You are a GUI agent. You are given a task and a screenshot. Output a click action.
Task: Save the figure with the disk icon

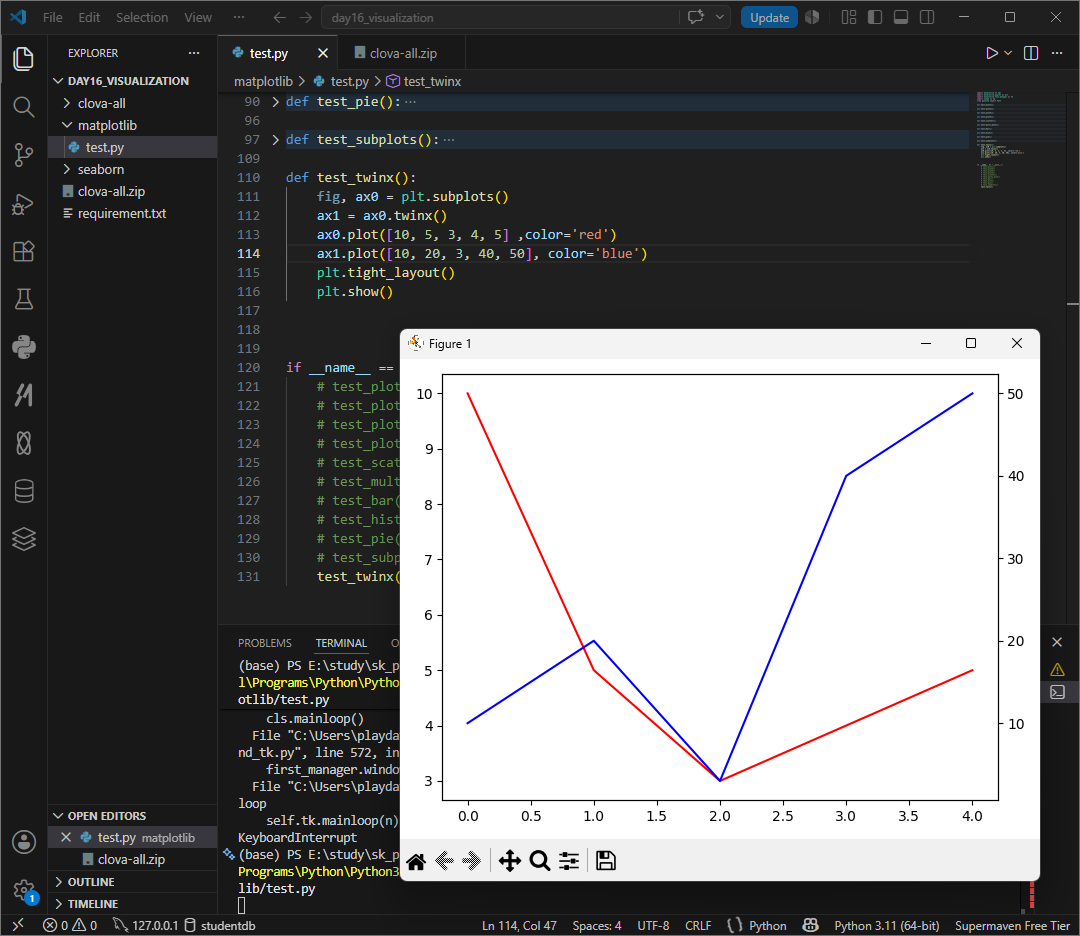tap(606, 861)
